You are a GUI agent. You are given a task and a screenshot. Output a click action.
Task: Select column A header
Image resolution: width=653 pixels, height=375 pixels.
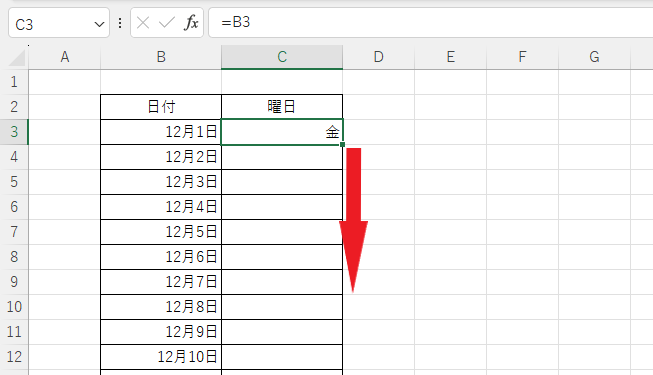[x=65, y=57]
